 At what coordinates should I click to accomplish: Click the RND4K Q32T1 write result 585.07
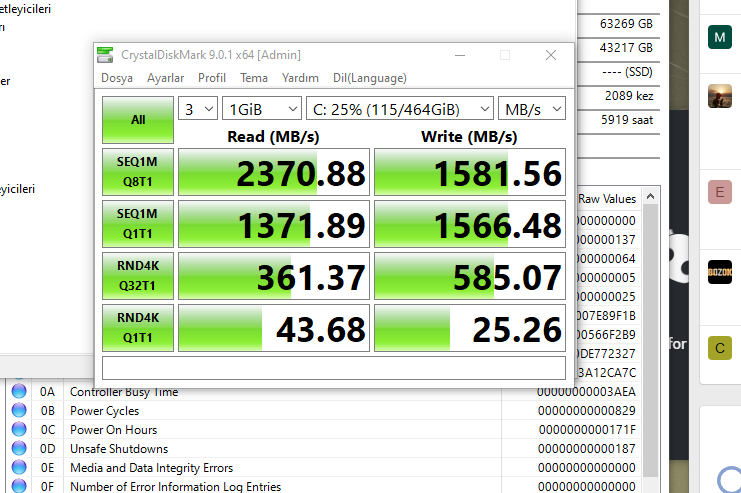tap(470, 276)
